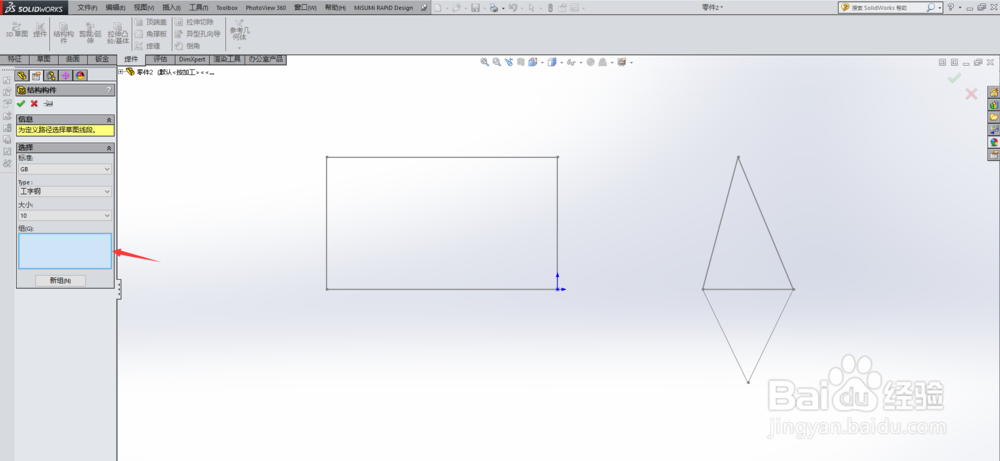Expand the 零件2 flyout tree node
Screen dimensions: 1000x461
pos(121,72)
